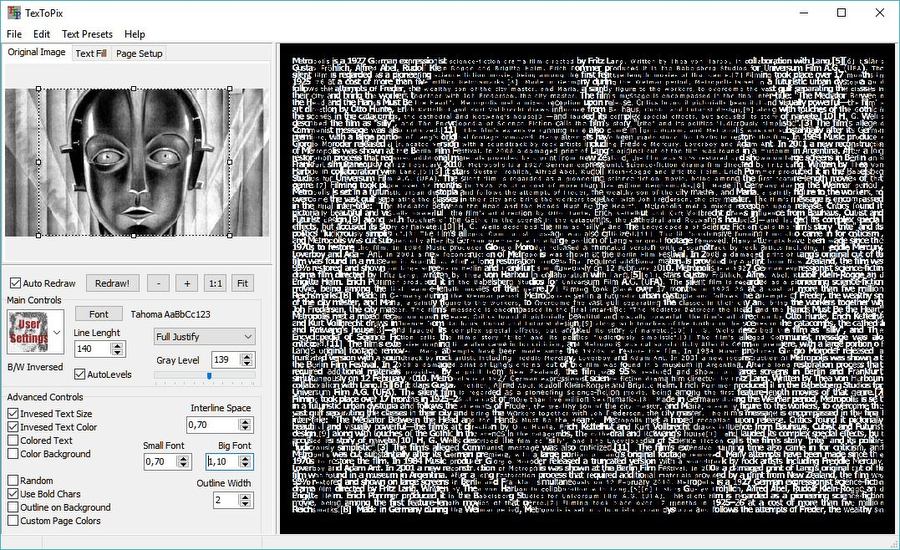This screenshot has width=900, height=550.
Task: Set zoom to 1:1
Action: pyautogui.click(x=215, y=283)
